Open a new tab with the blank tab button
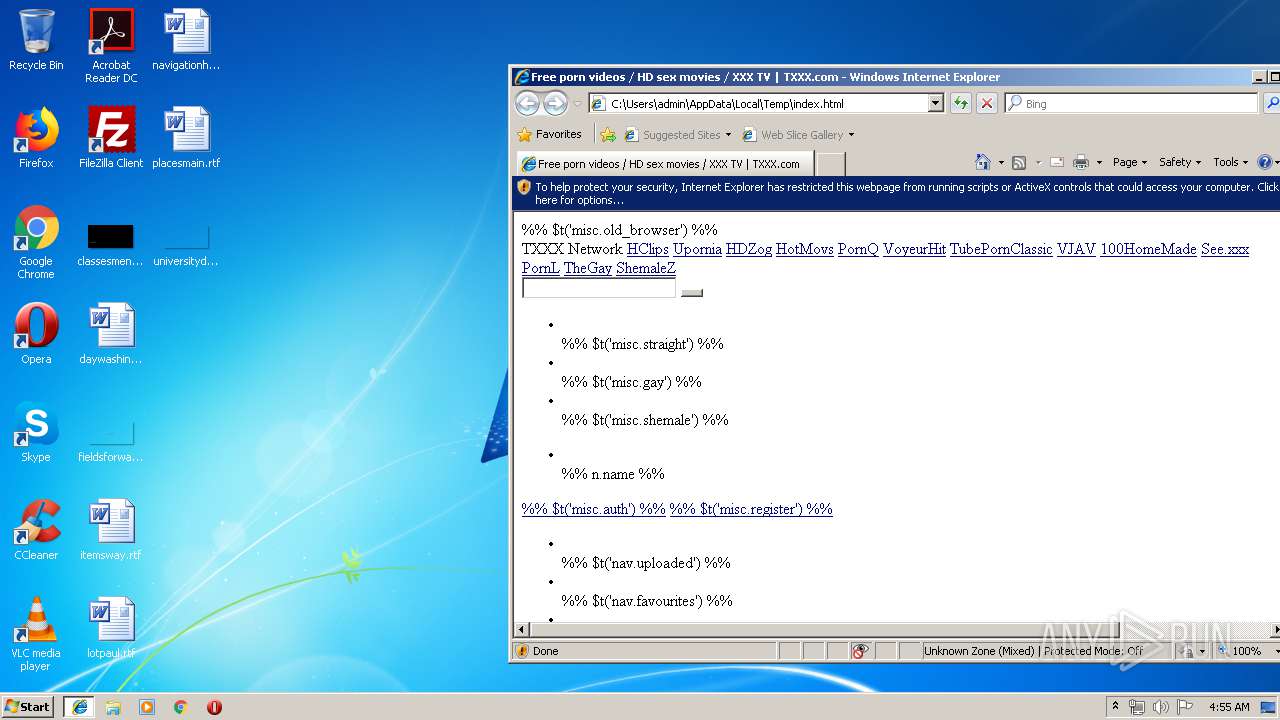Screen dimensions: 1280x720 click(x=831, y=164)
